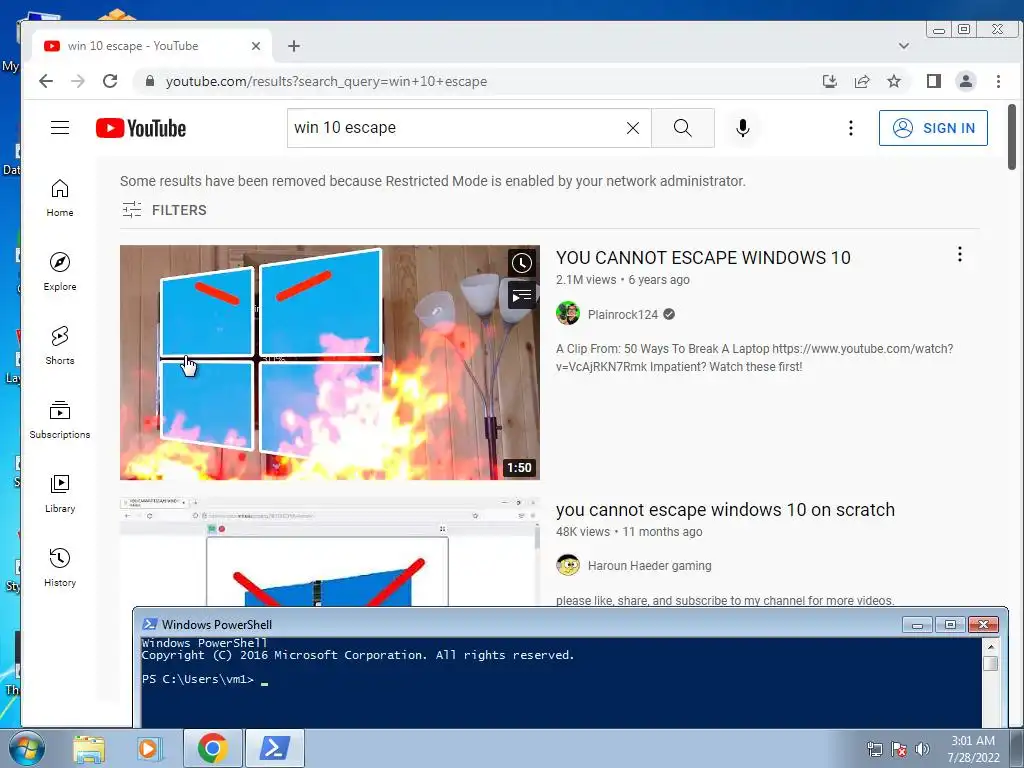Open Plainrock124 channel name link
The width and height of the screenshot is (1024, 768).
point(622,314)
